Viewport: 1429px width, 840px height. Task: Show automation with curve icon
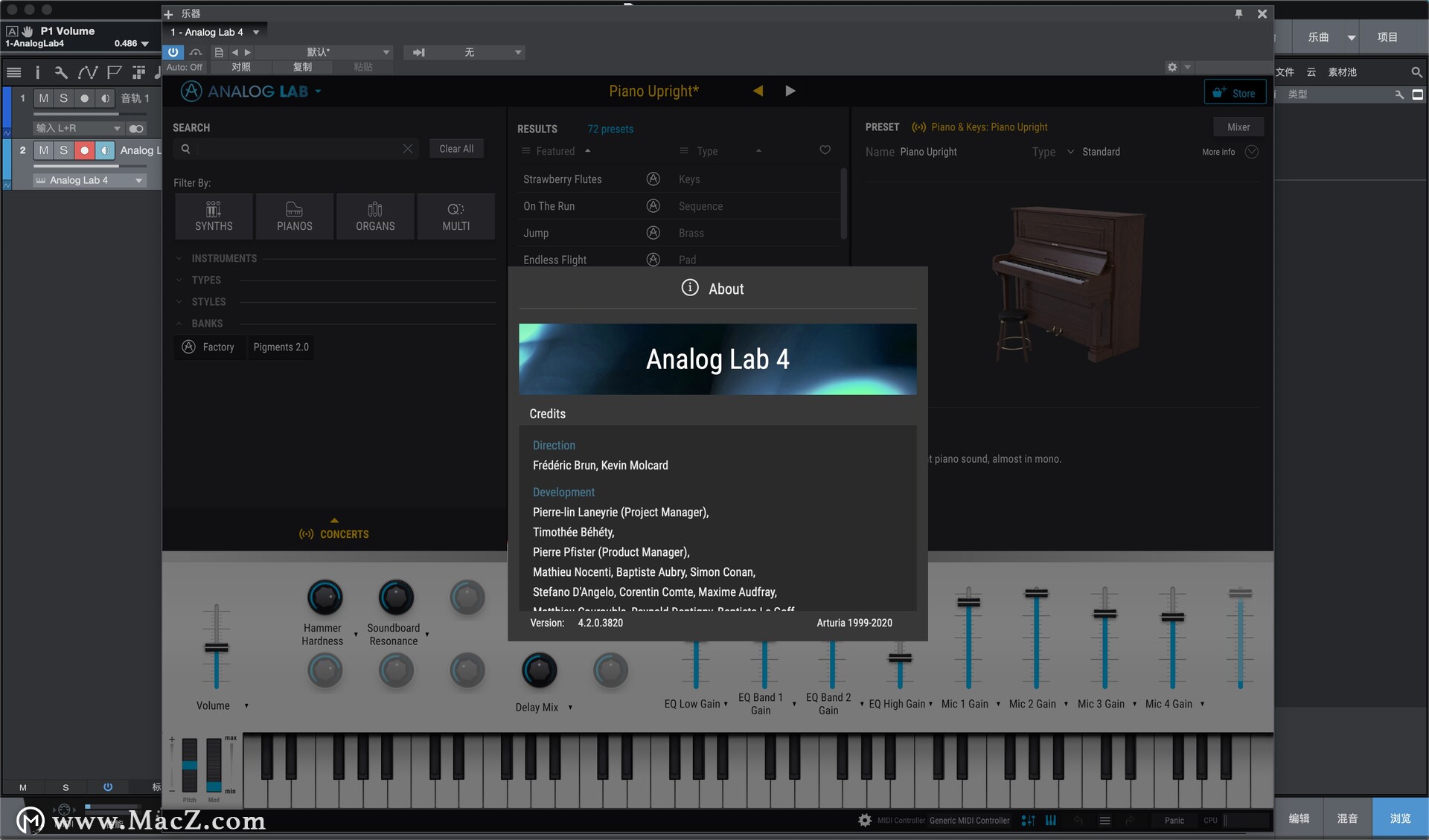point(88,72)
